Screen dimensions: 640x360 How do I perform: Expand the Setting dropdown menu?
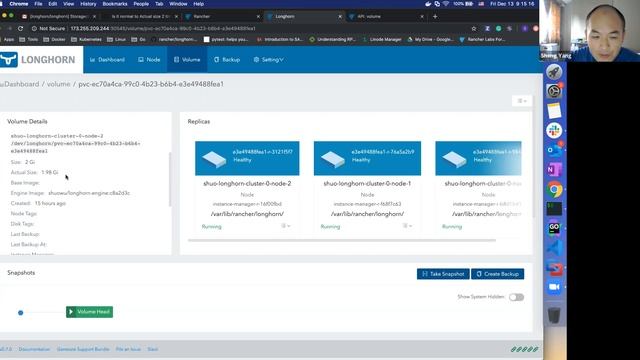[x=268, y=60]
